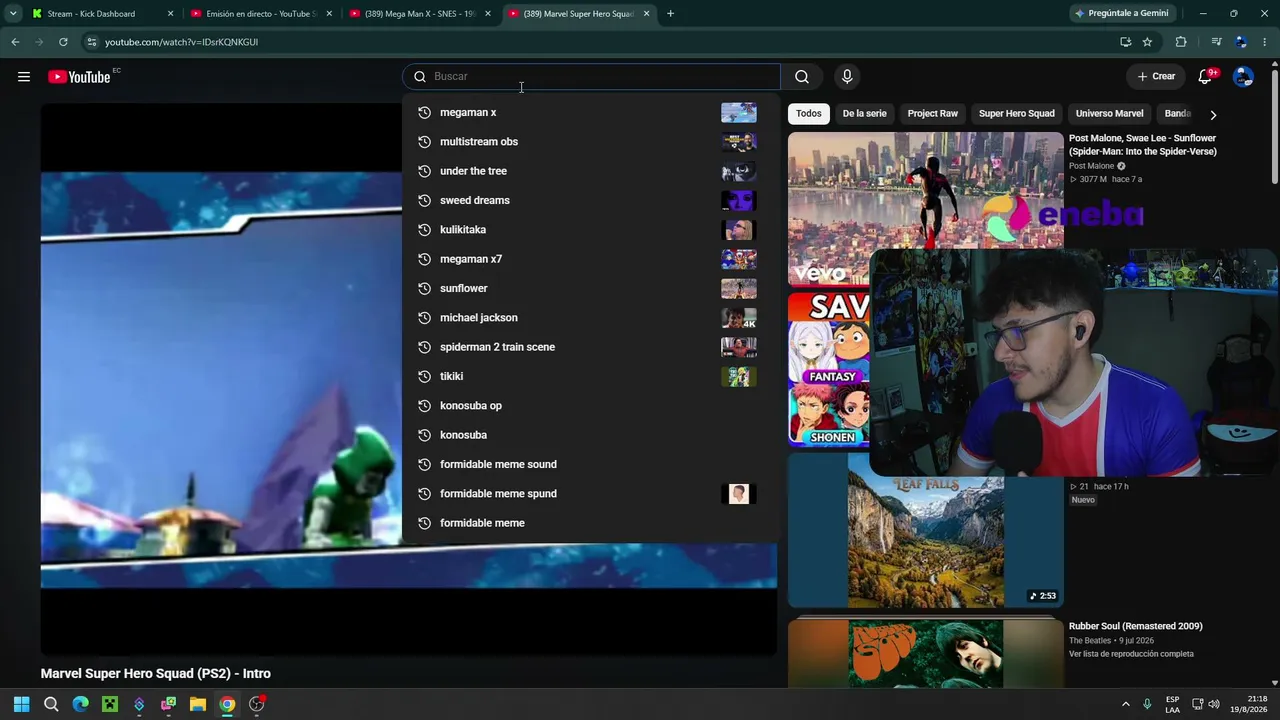Click the install app icon in address bar
1280x720 pixels.
[x=1125, y=42]
